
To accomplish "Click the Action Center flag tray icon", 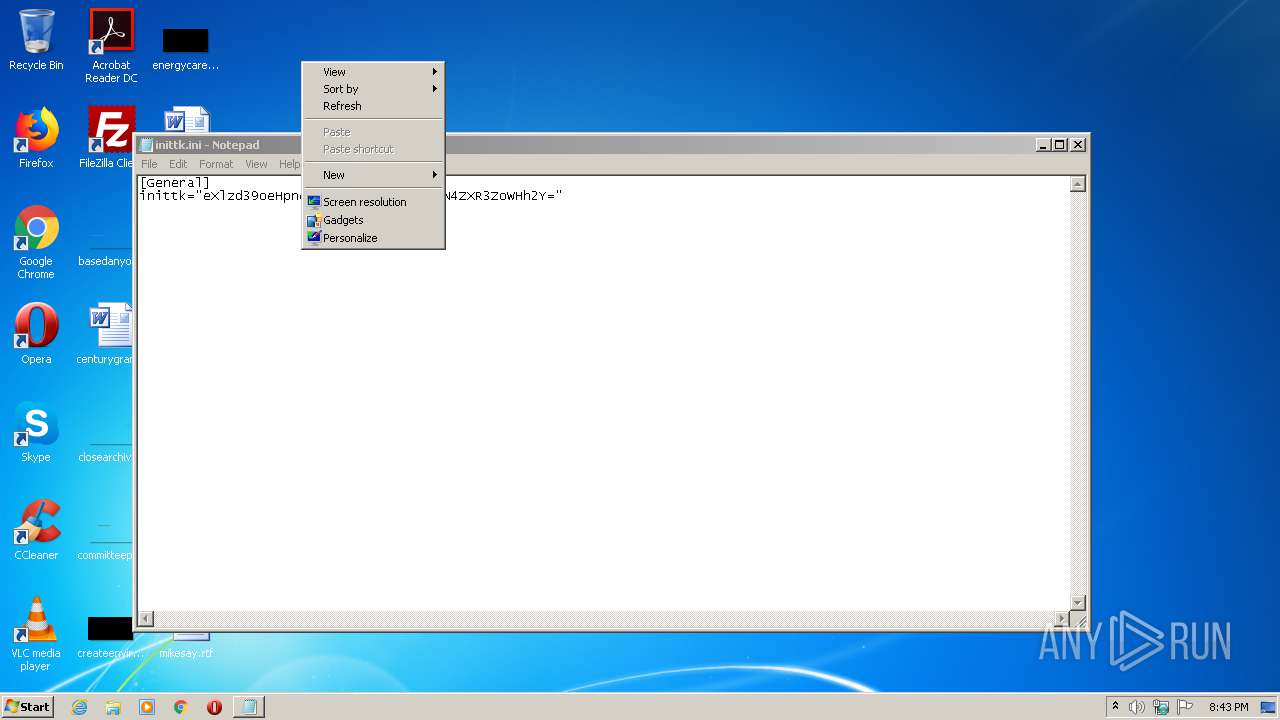I will pyautogui.click(x=1185, y=707).
